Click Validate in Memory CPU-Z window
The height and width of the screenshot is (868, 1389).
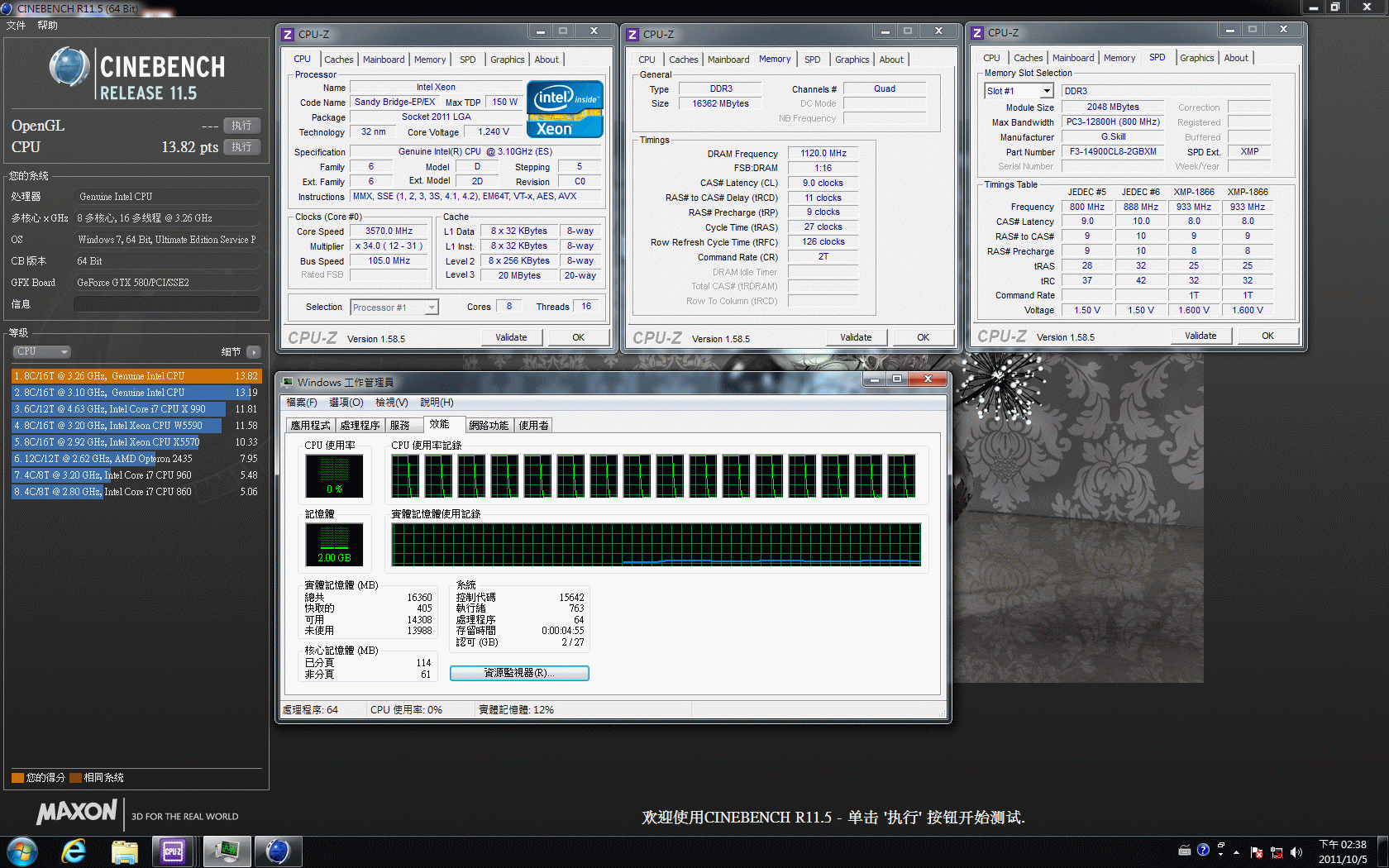856,337
